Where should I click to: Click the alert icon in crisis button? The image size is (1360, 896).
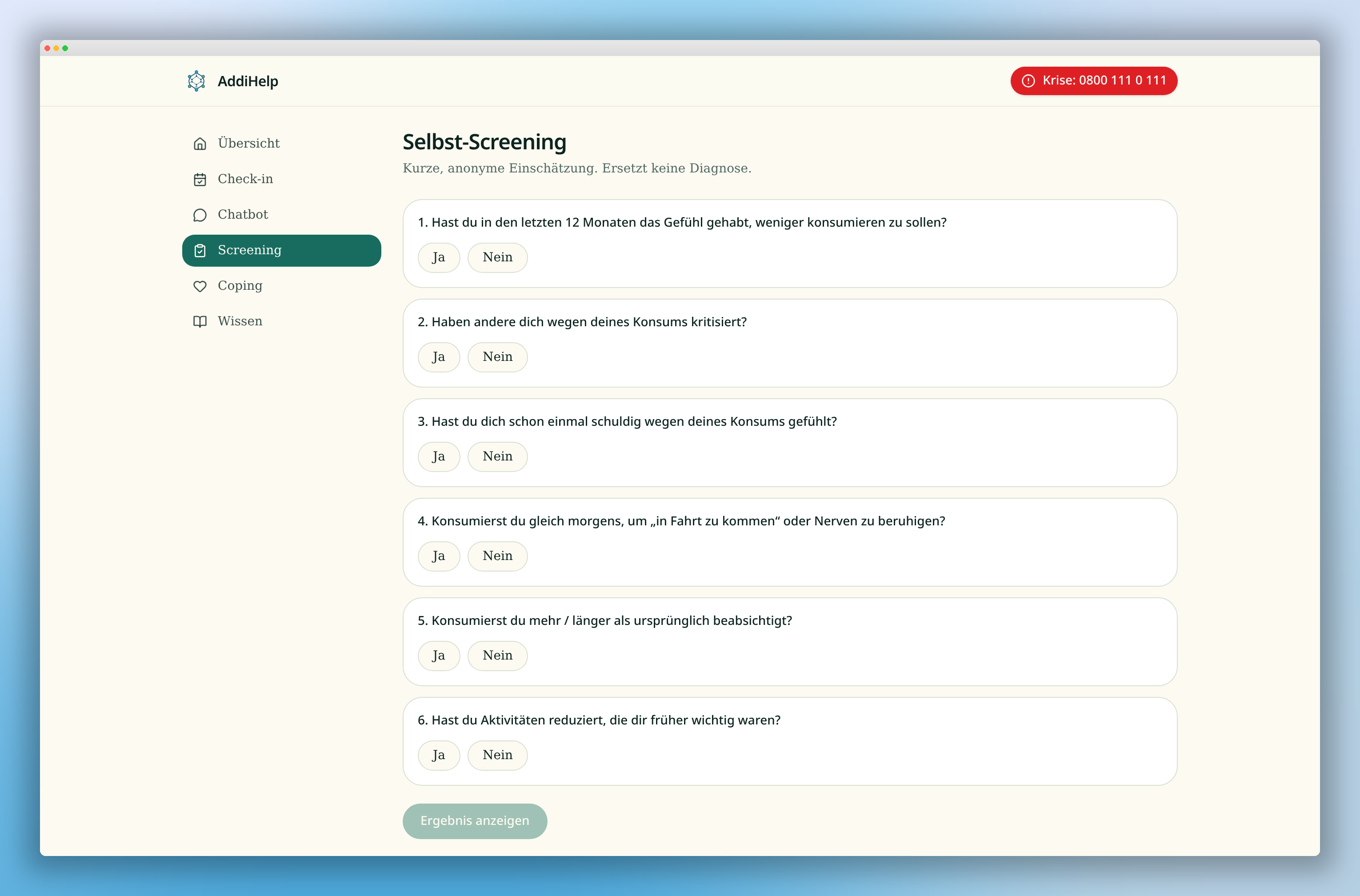point(1028,80)
